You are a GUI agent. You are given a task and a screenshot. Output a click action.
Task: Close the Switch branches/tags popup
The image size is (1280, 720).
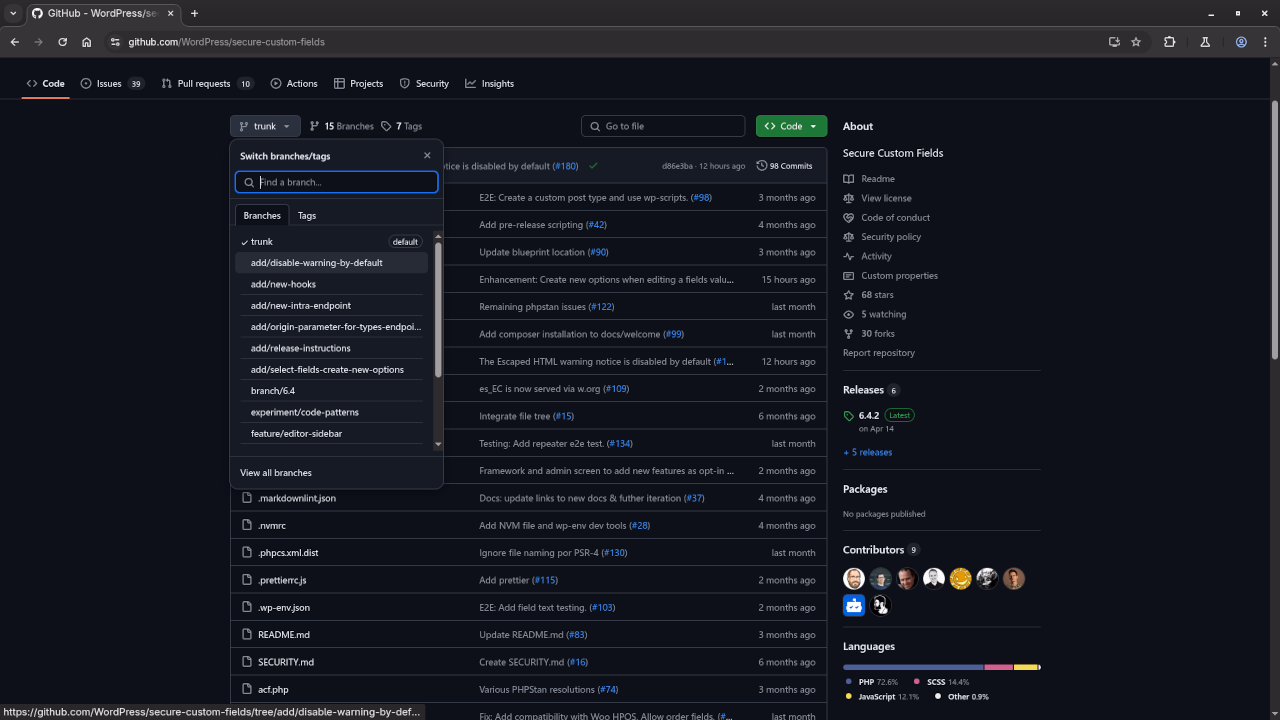coord(427,156)
